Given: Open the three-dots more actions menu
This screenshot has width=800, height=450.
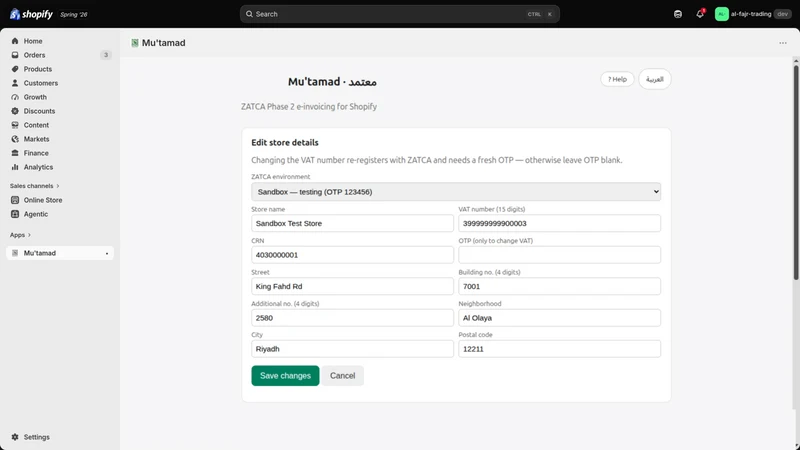Looking at the screenshot, I should pos(783,43).
